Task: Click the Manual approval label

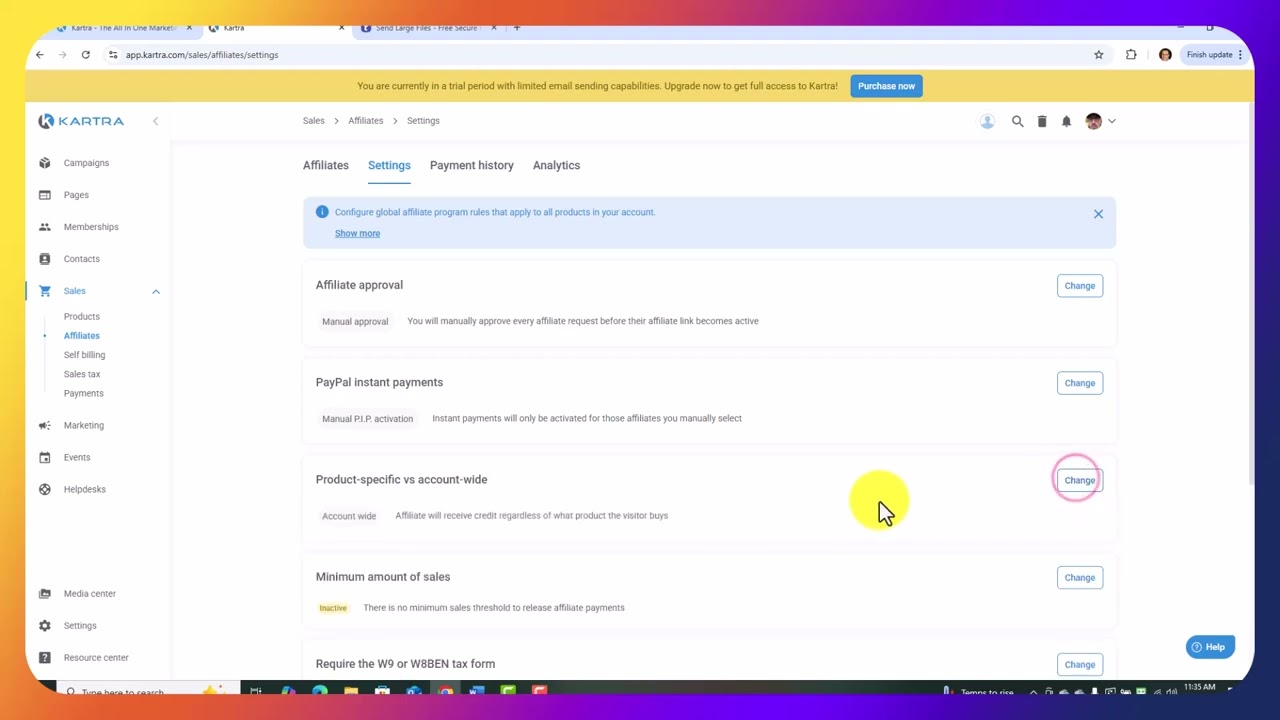Action: 355,322
